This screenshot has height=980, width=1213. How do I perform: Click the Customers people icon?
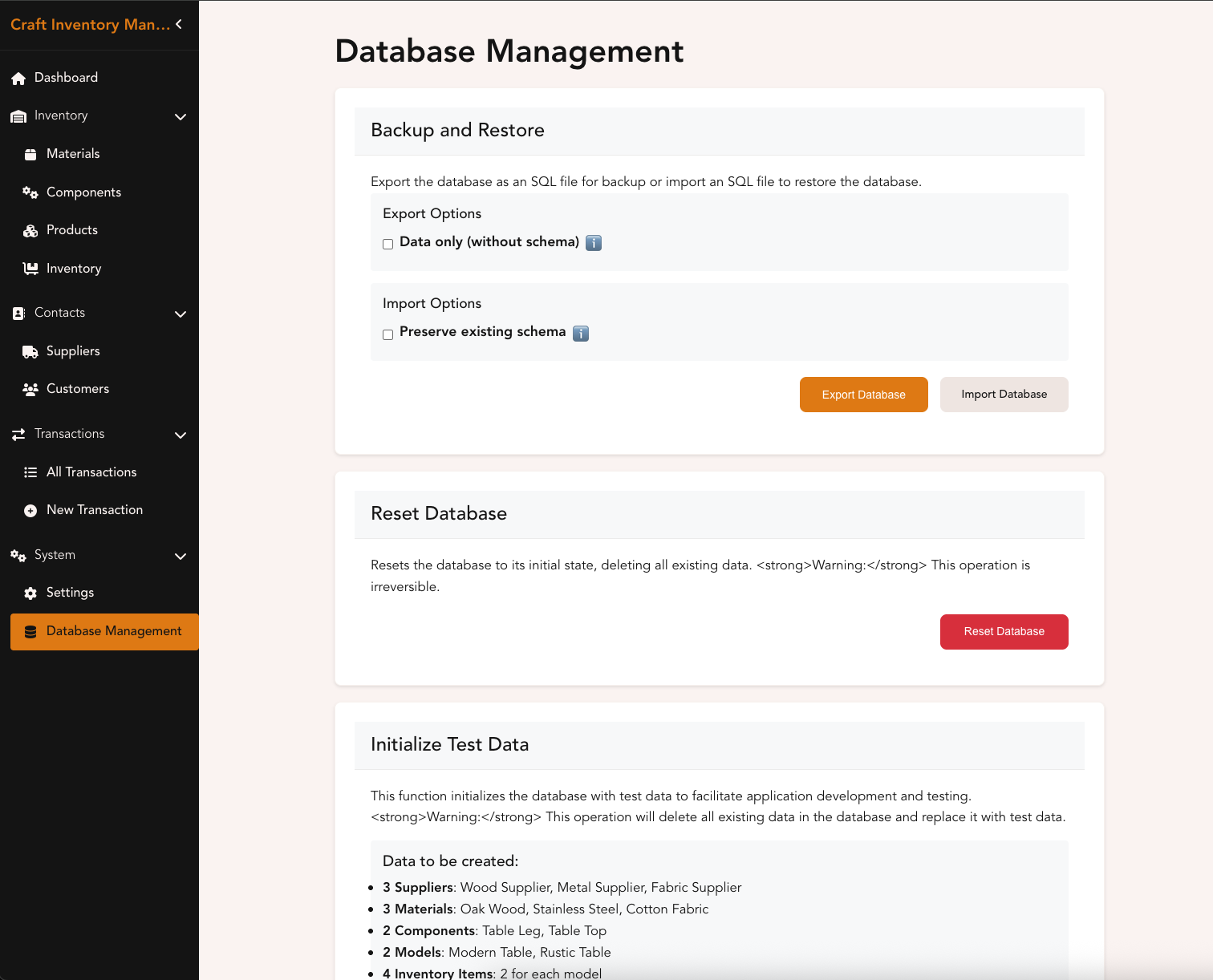(x=30, y=389)
